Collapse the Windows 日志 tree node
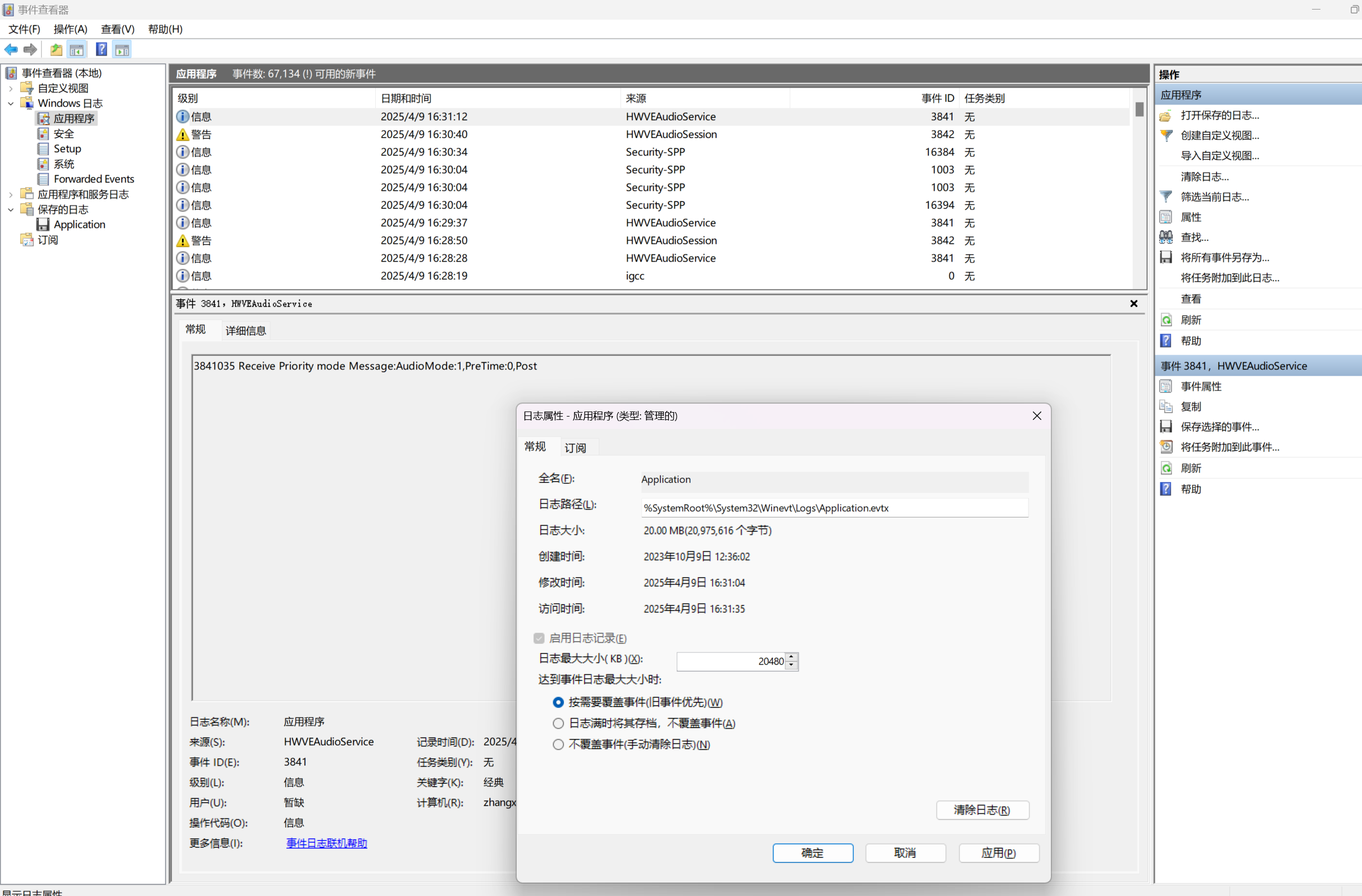The image size is (1362, 896). [x=11, y=103]
